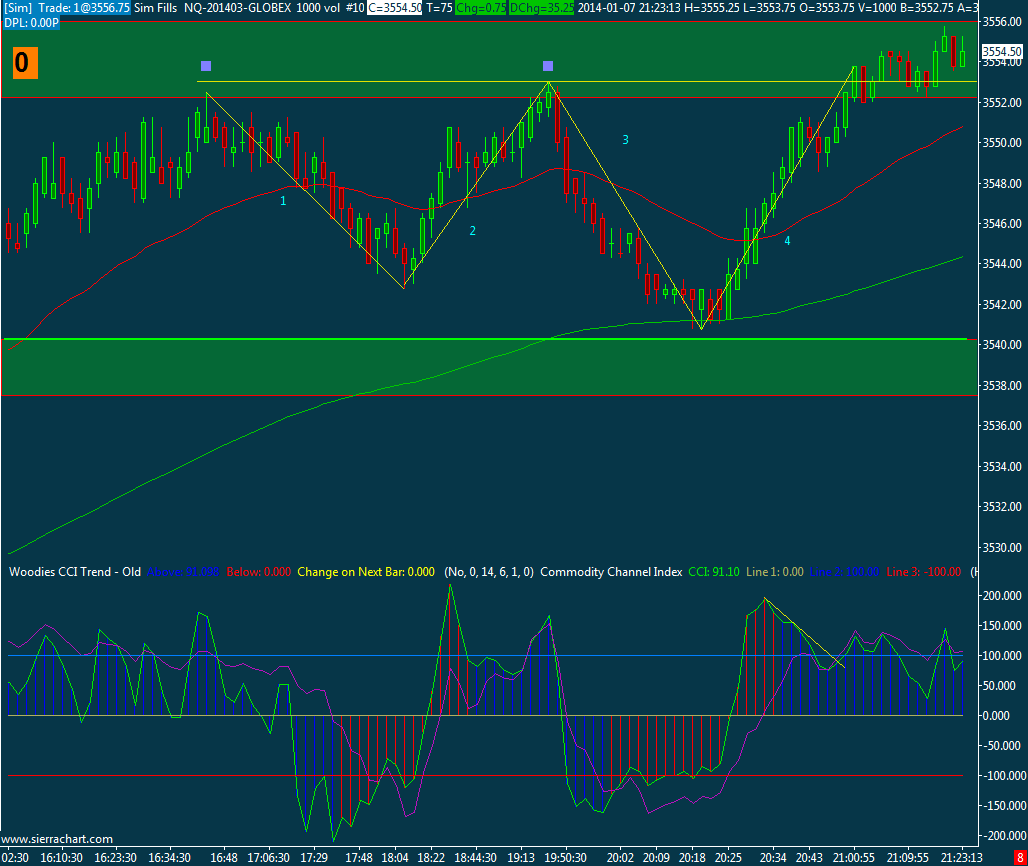Select the cyan wave label 2
Screen dimensions: 1028x866
pyautogui.click(x=473, y=231)
